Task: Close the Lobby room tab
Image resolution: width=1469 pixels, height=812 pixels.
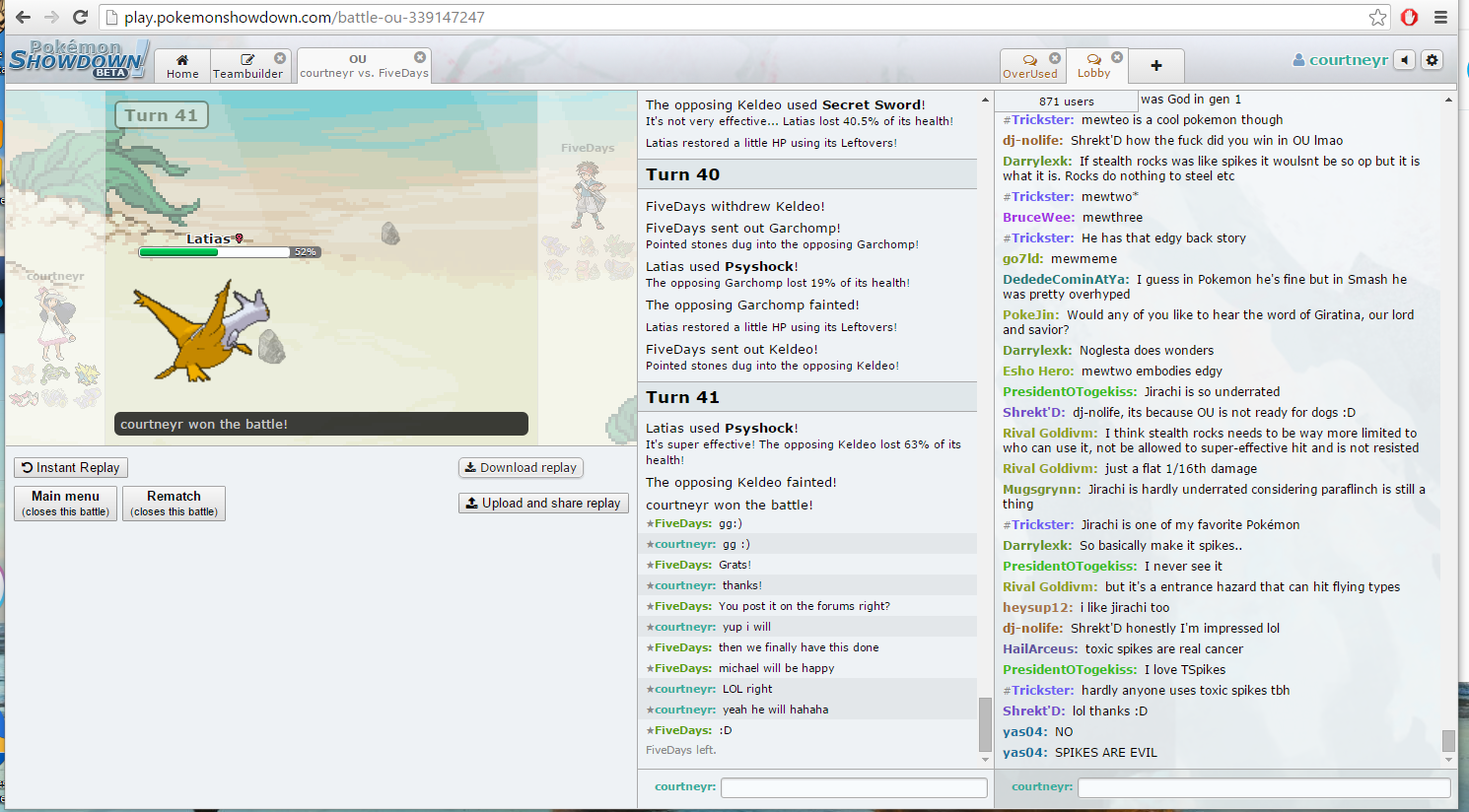Action: pyautogui.click(x=1117, y=57)
